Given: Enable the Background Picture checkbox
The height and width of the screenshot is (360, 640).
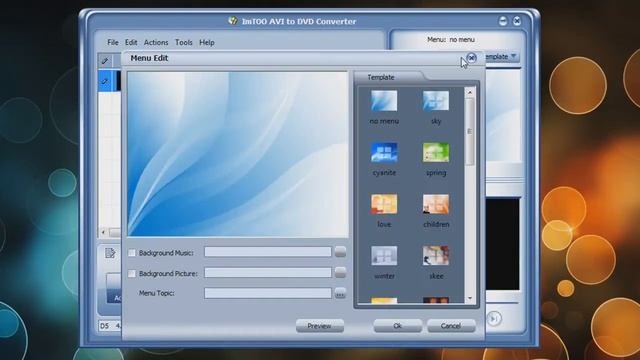Looking at the screenshot, I should [x=132, y=273].
